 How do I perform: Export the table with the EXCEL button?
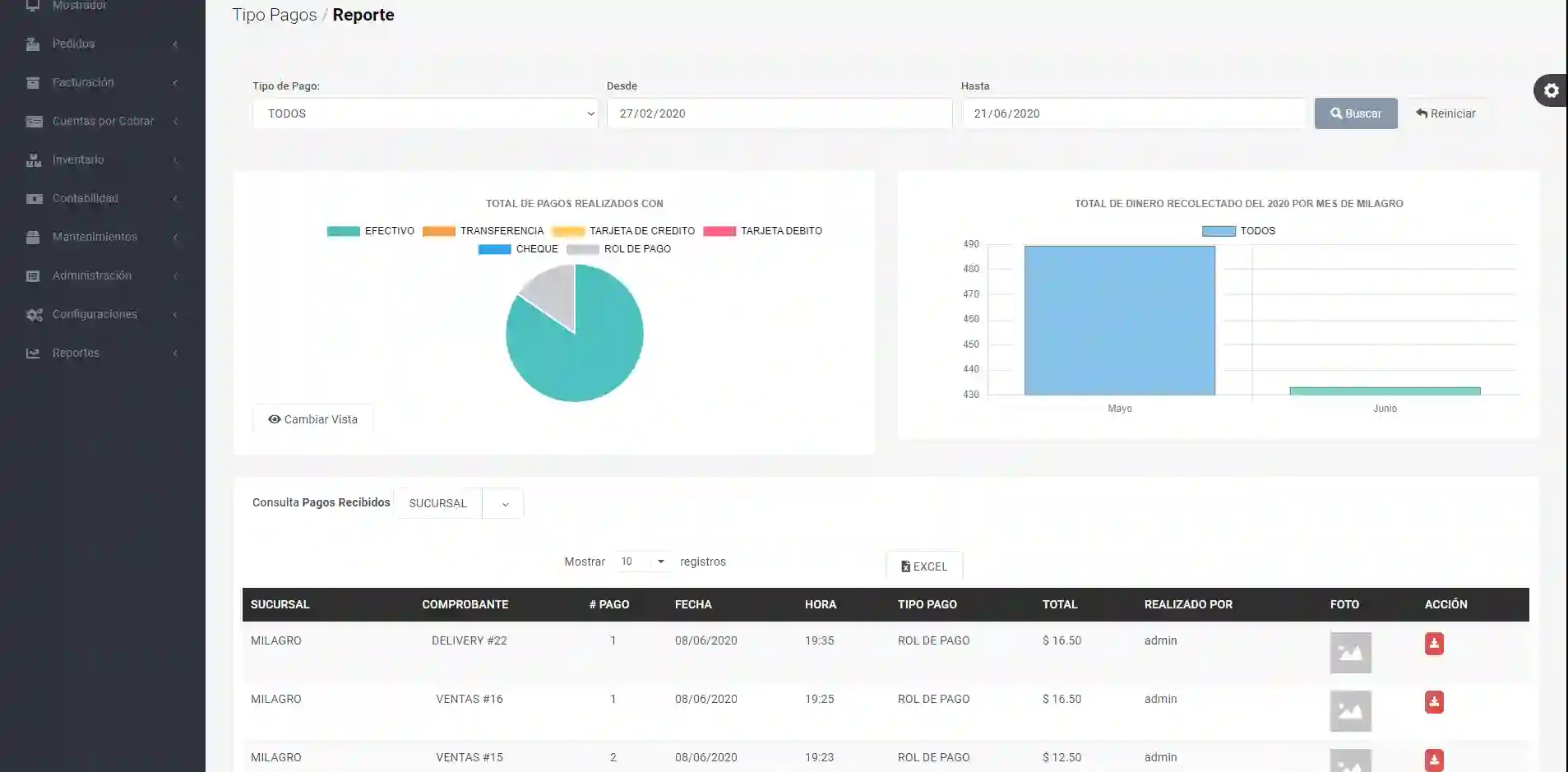[x=924, y=566]
